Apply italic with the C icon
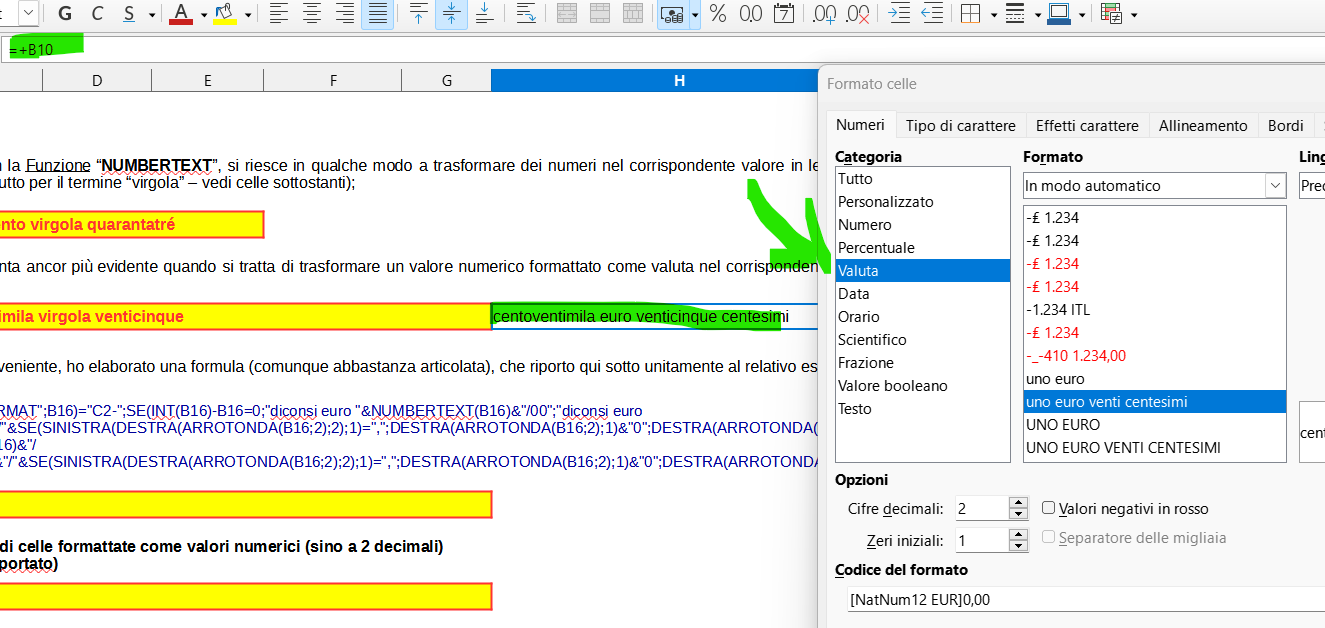 [x=97, y=14]
